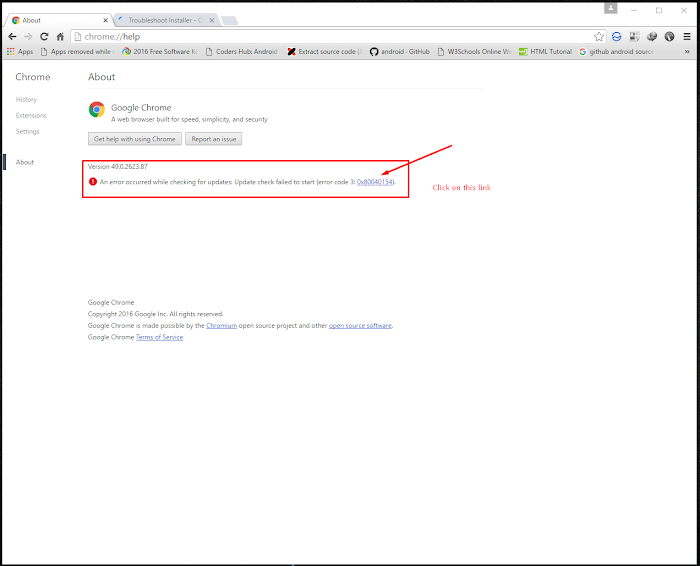
Task: Click the Version 49.0.2623.87 text
Action: (x=118, y=166)
